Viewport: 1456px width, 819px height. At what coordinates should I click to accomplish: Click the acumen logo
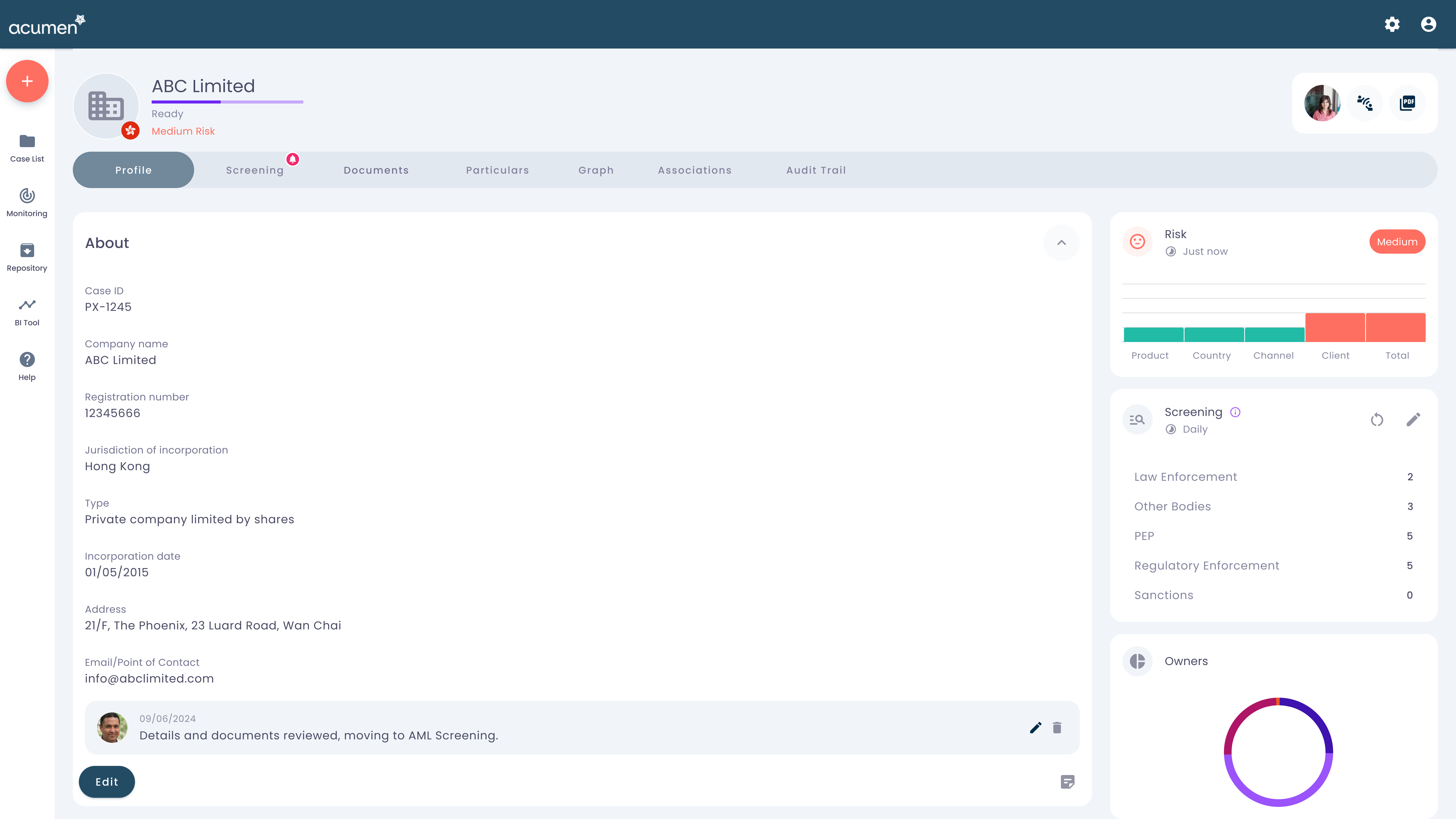point(47,25)
